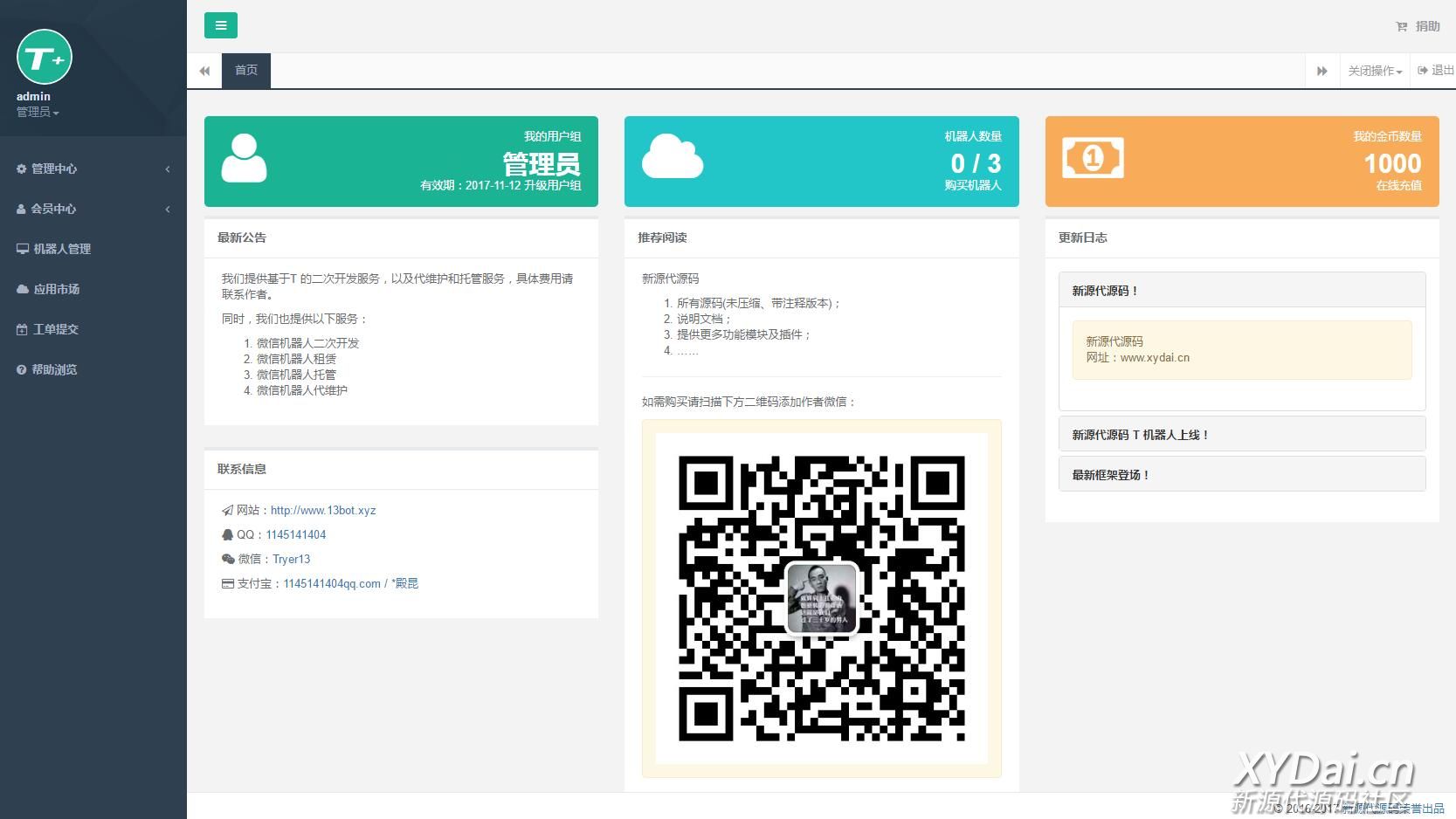Select the 首页 tab

click(x=246, y=71)
